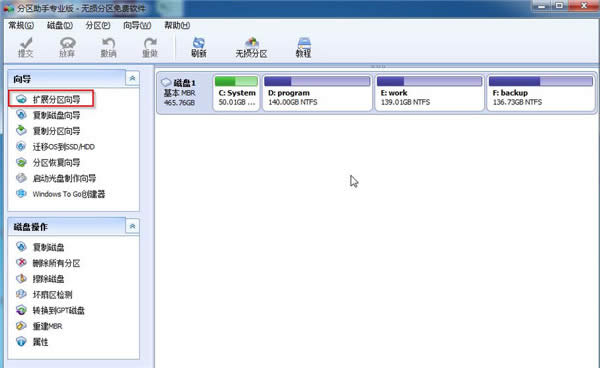
Task: Click the 重做 redo arrow icon
Action: (x=150, y=43)
